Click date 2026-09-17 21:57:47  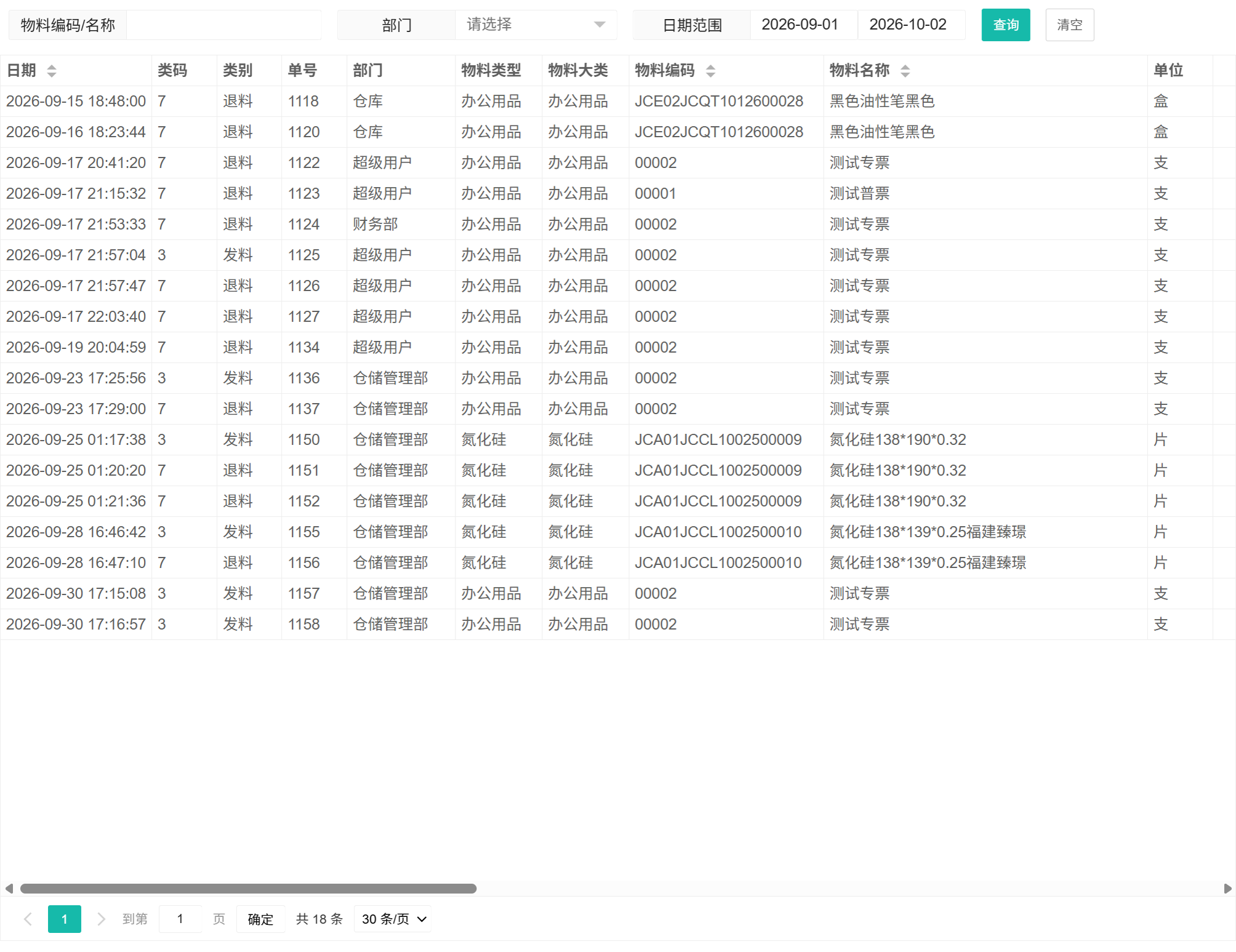click(76, 286)
